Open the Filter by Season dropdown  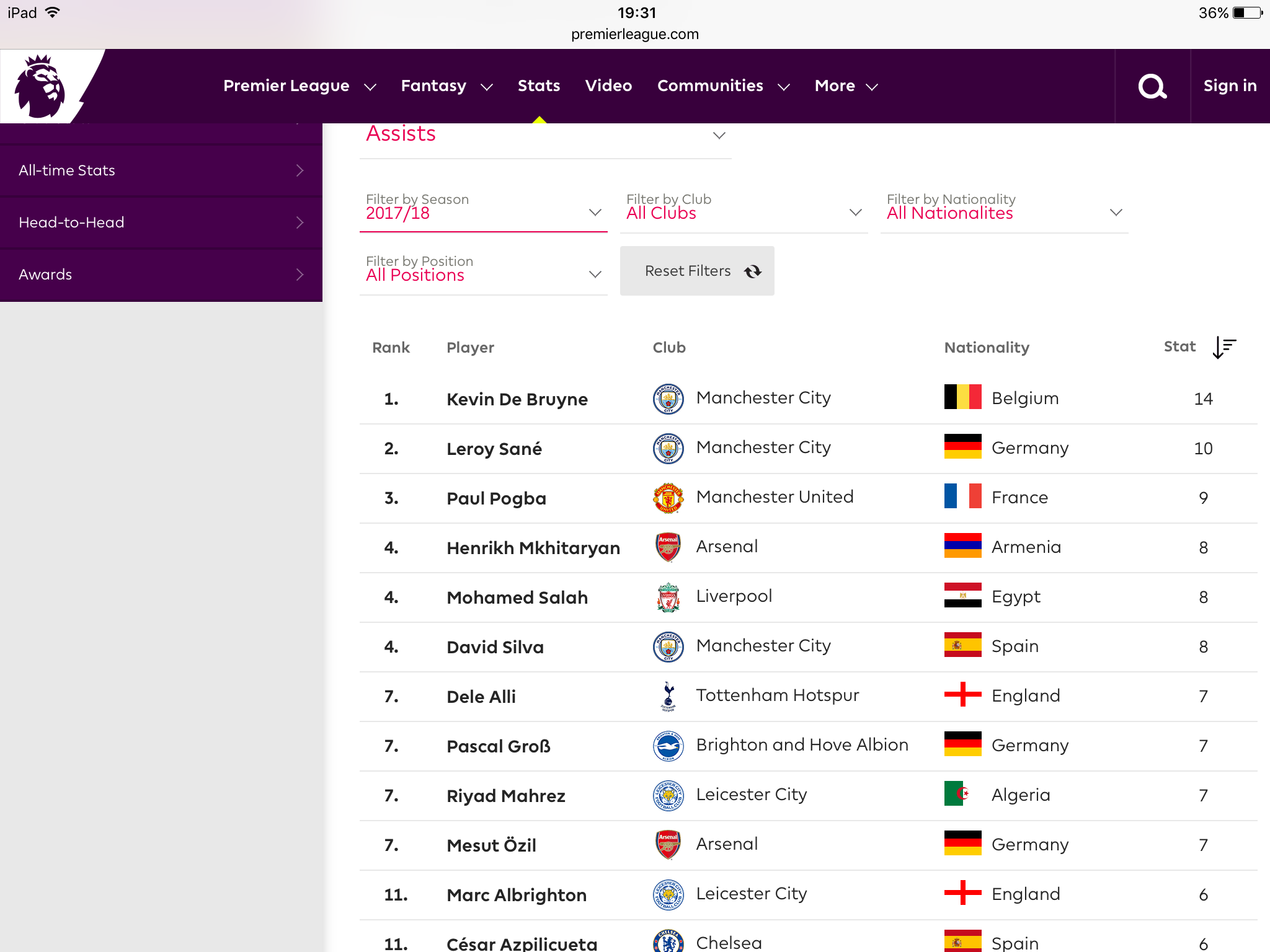[x=484, y=207]
